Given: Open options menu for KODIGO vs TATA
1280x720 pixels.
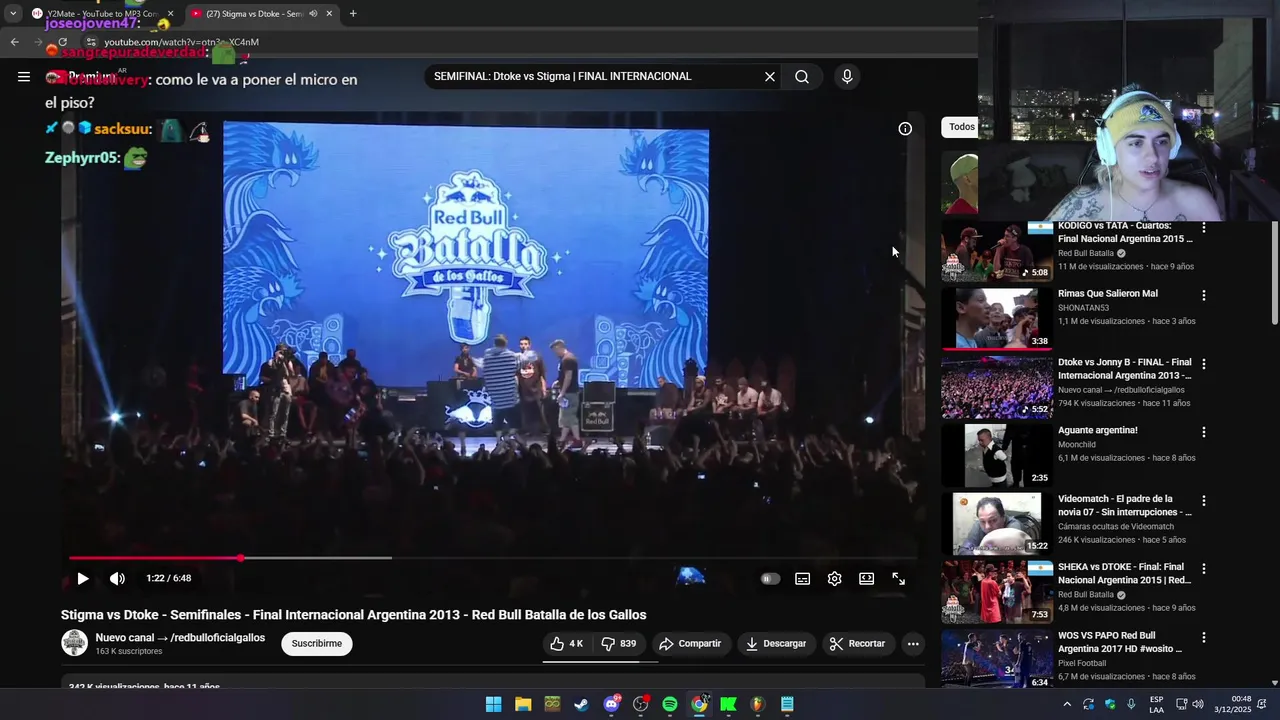Looking at the screenshot, I should point(1204,228).
